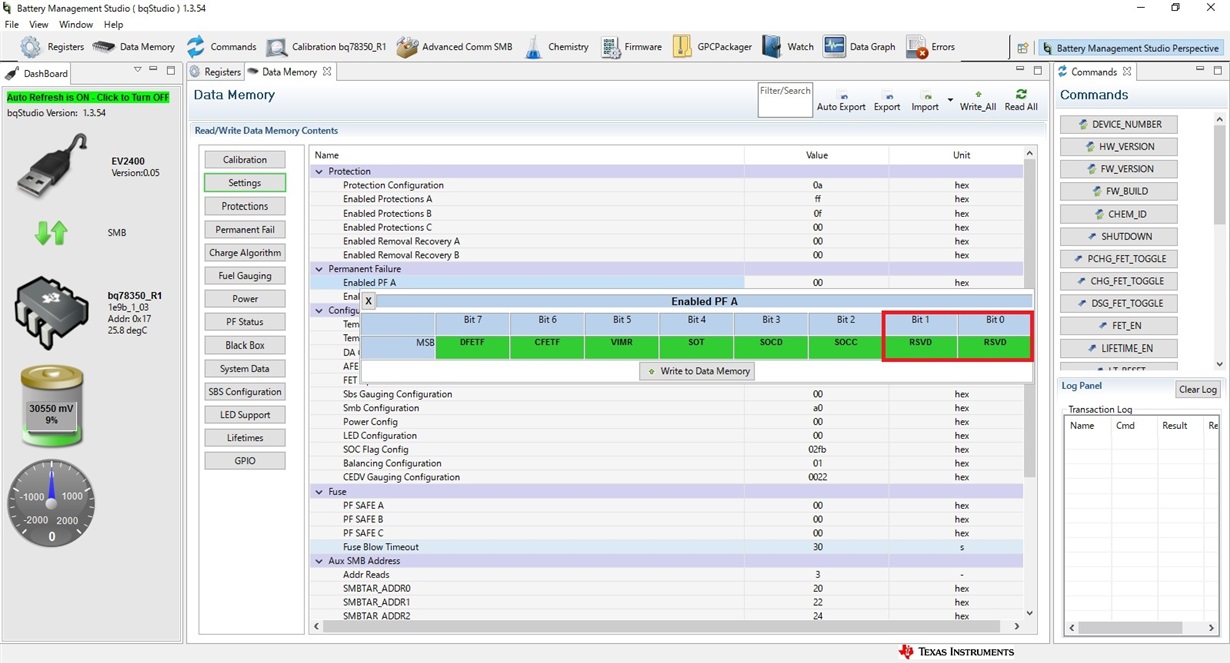Screen dimensions: 1230x663
Task: Open the Calibration data memory category
Action: coord(245,160)
